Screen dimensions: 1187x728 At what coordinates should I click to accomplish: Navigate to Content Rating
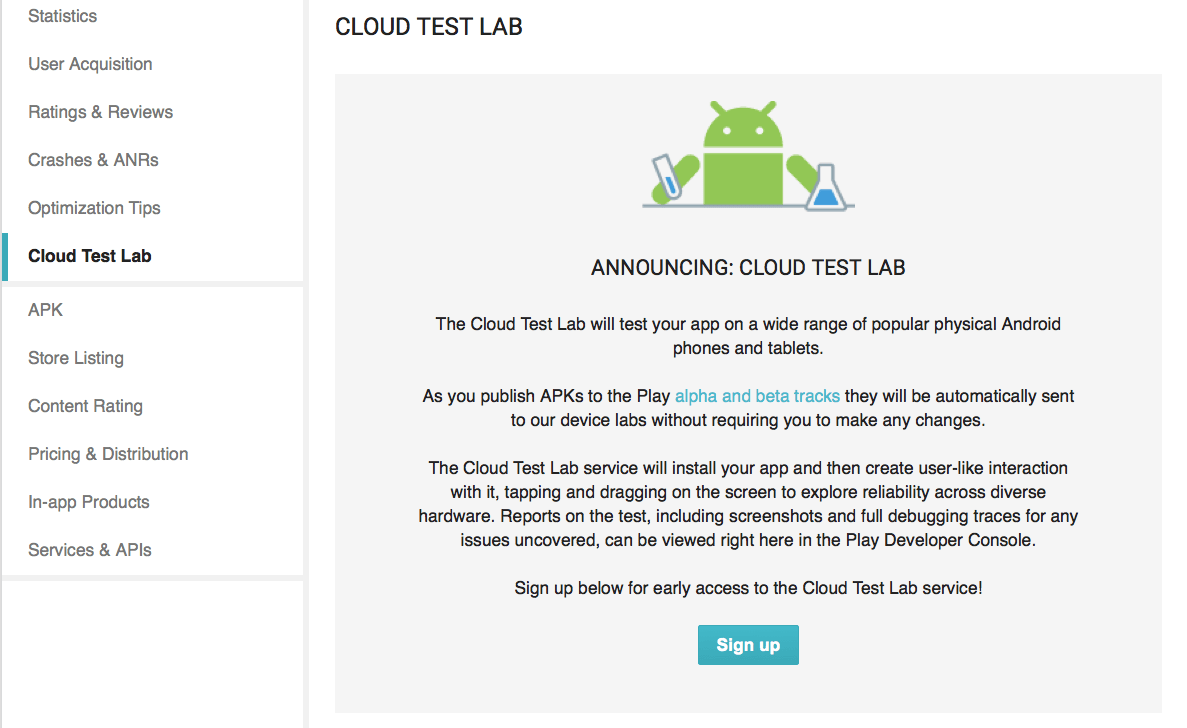(x=85, y=406)
